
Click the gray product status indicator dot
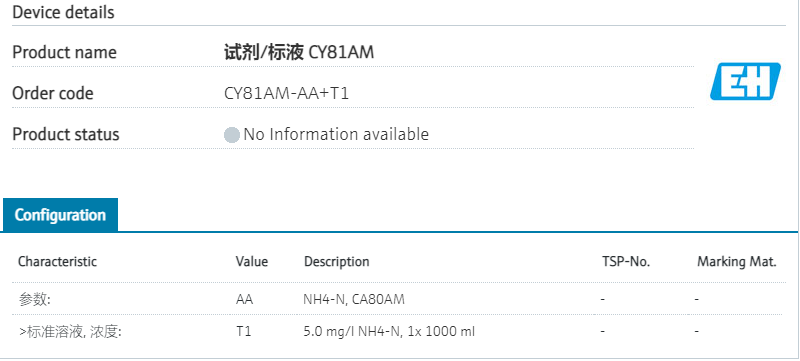pyautogui.click(x=232, y=135)
